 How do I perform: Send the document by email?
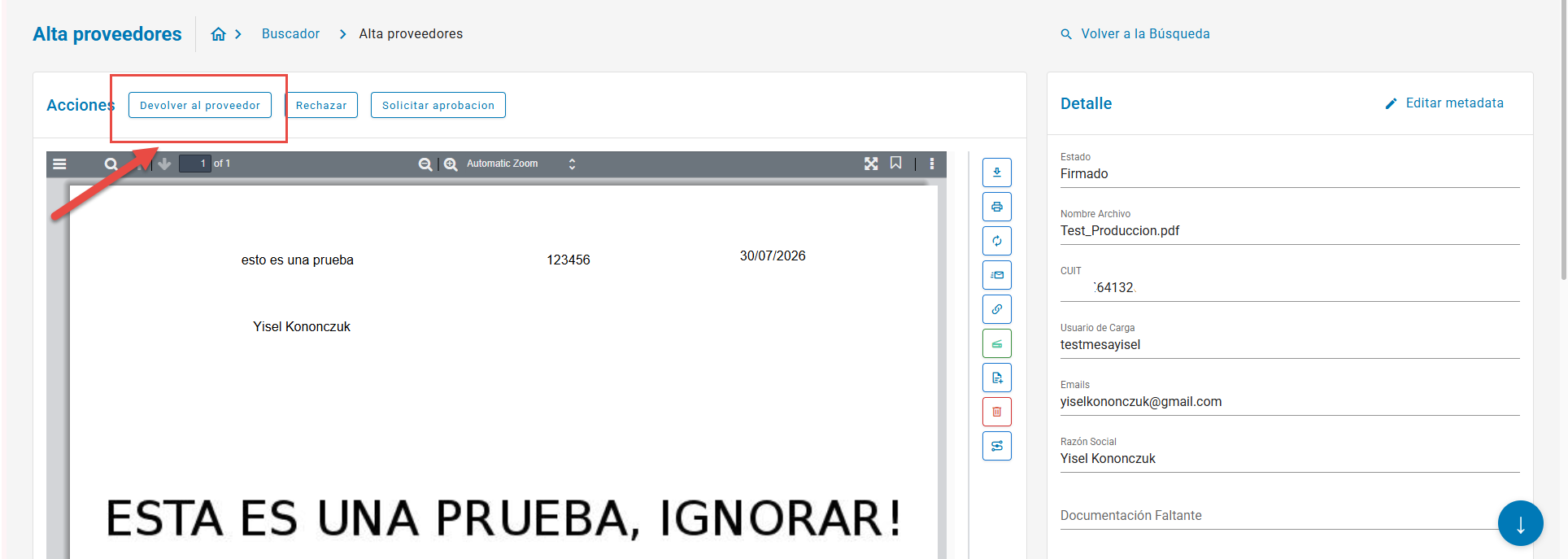[x=997, y=275]
